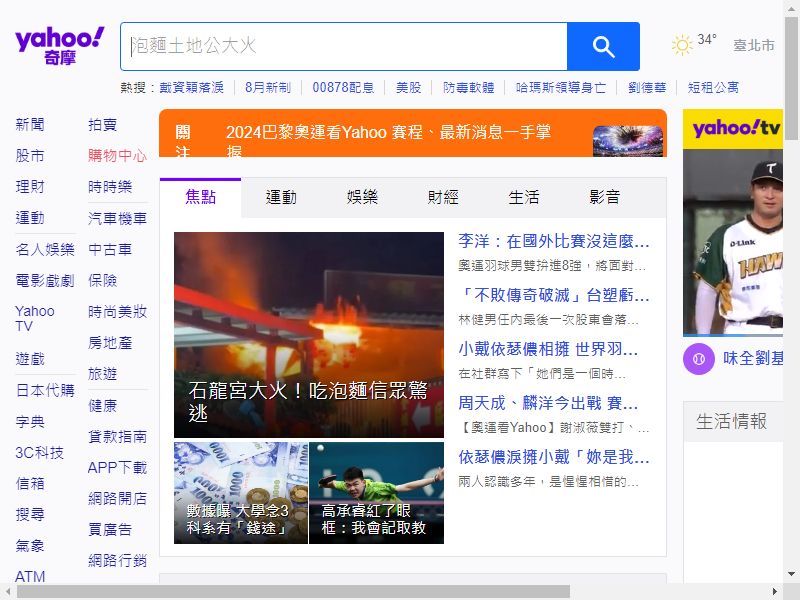
Task: Open the red 購物中心 link
Action: pyautogui.click(x=117, y=156)
